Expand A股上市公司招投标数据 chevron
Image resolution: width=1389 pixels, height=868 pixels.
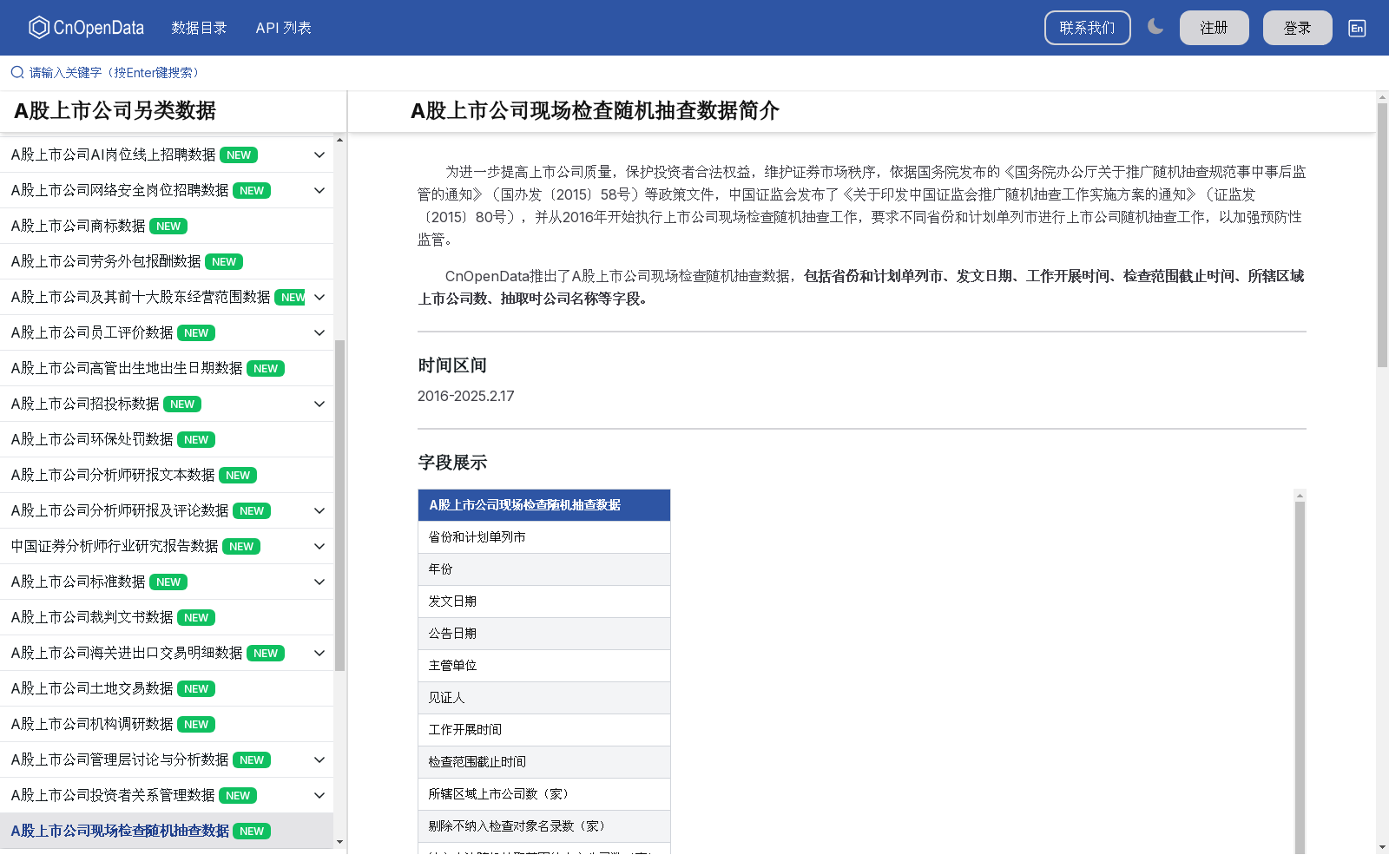pos(319,404)
